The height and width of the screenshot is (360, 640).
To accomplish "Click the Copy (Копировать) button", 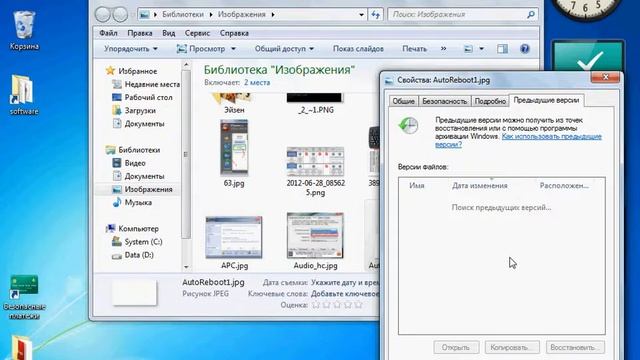I will pos(512,348).
